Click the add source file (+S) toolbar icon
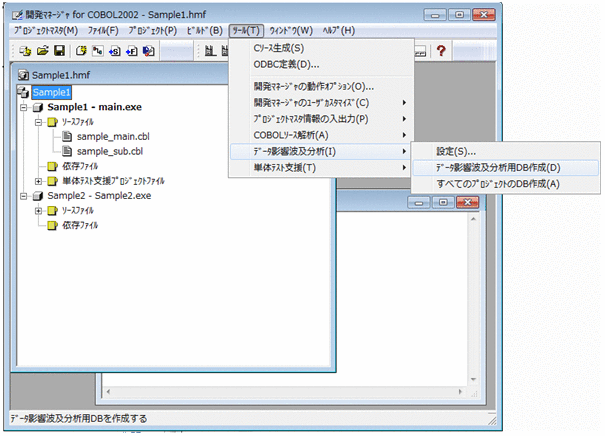 pyautogui.click(x=115, y=51)
